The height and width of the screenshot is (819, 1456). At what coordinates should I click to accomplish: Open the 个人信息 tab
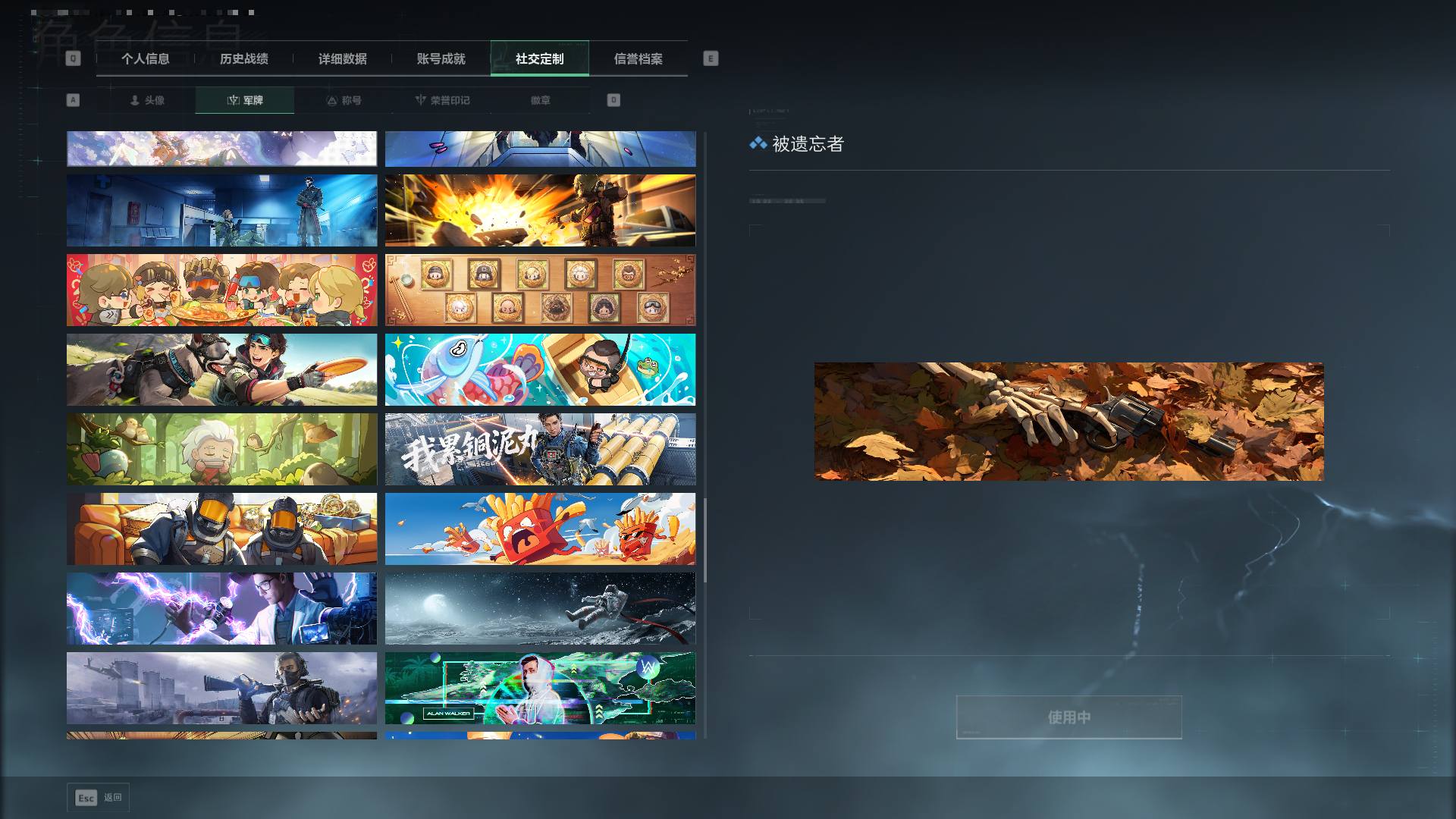145,59
